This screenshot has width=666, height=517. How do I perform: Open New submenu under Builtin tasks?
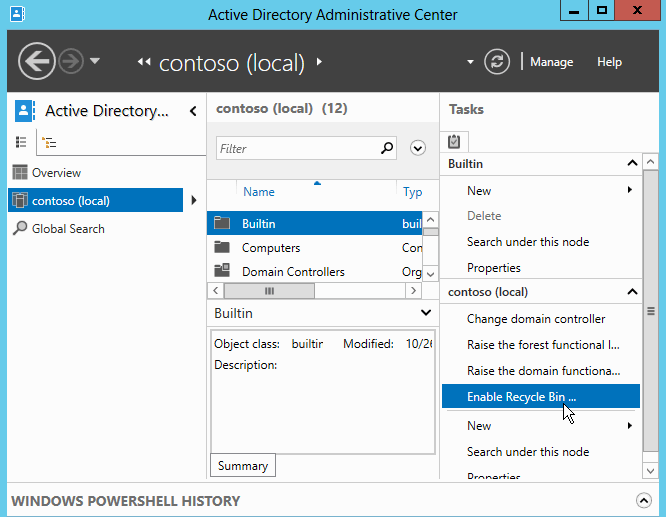click(541, 191)
